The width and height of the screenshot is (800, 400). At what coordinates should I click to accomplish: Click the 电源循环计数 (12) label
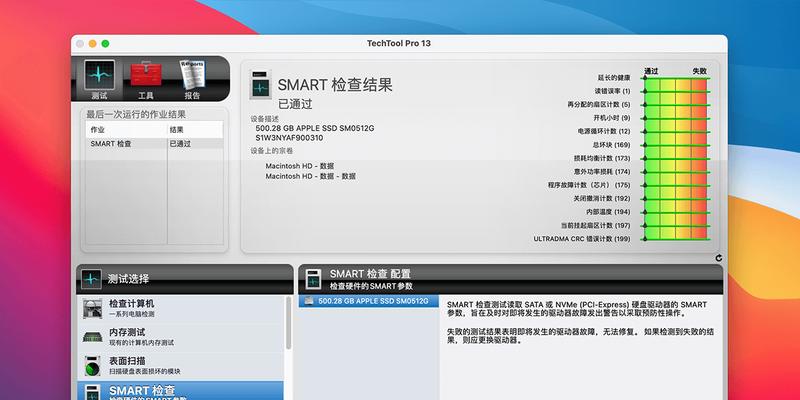604,132
